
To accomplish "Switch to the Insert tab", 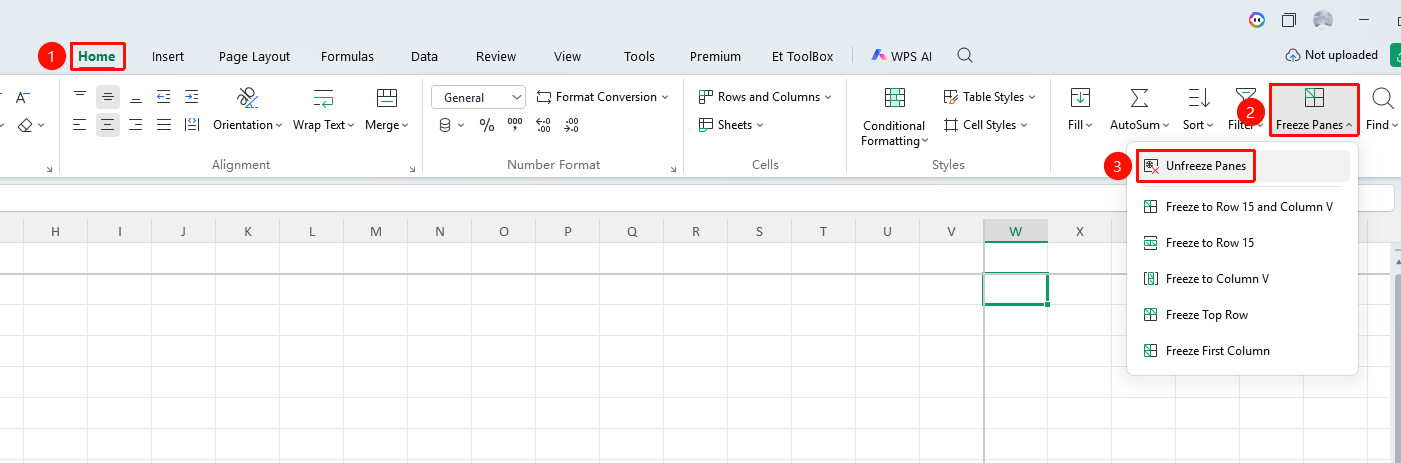I will click(168, 57).
